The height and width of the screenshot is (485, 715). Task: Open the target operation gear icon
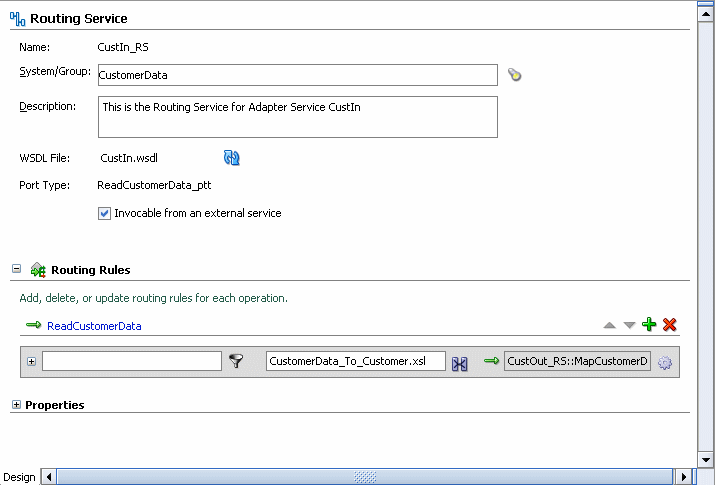point(665,362)
